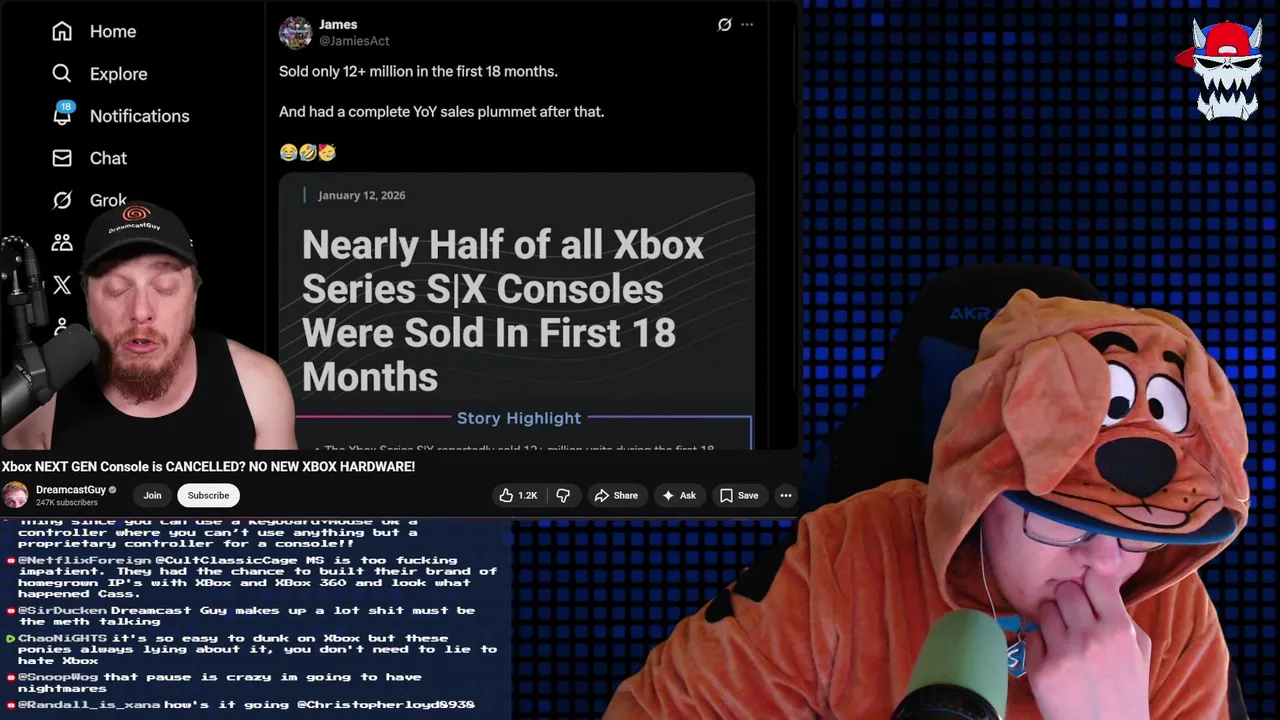Open the Chat envelope icon

tap(62, 158)
